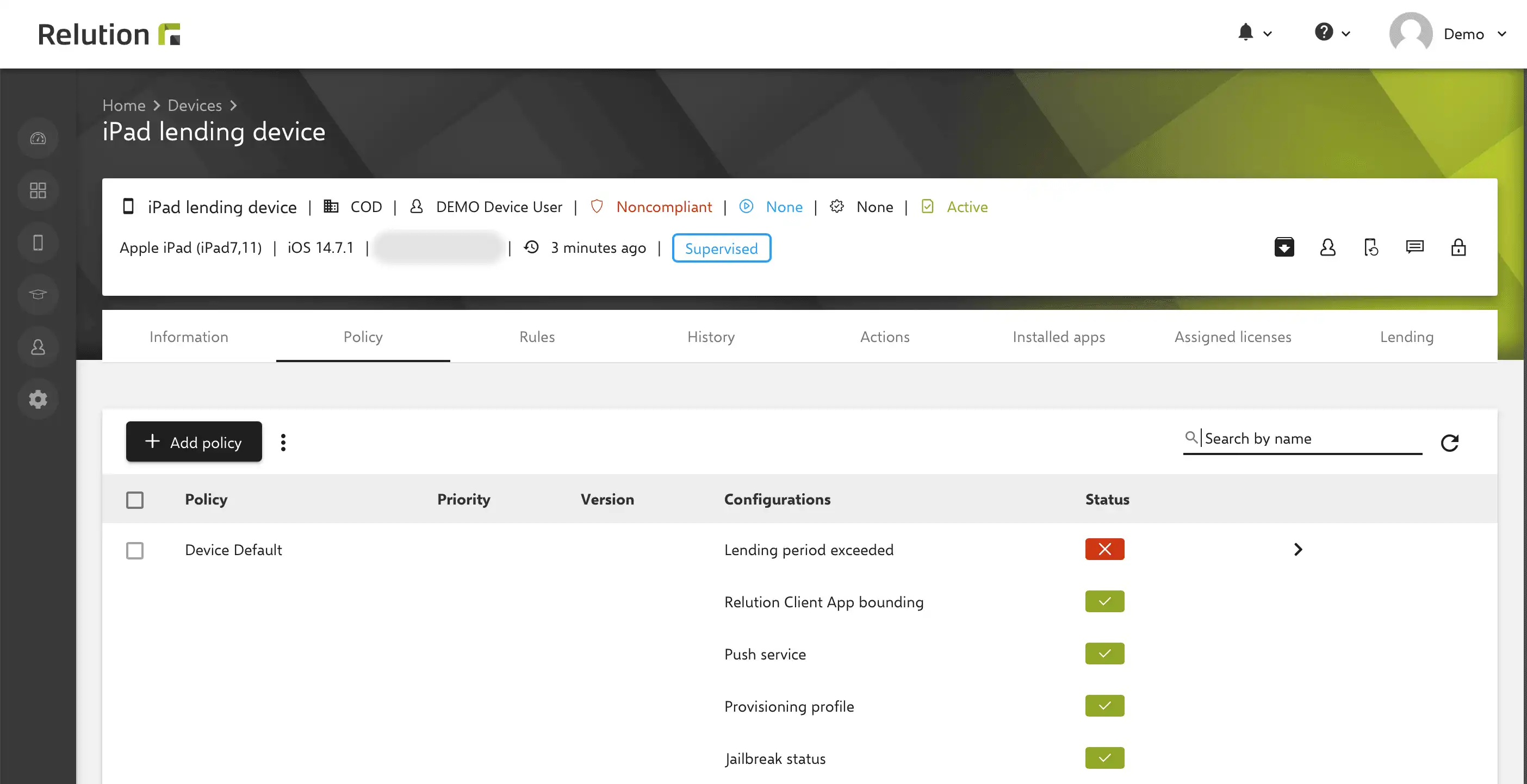Screen dimensions: 1527x784
Task: Click the send message icon
Action: point(1414,247)
